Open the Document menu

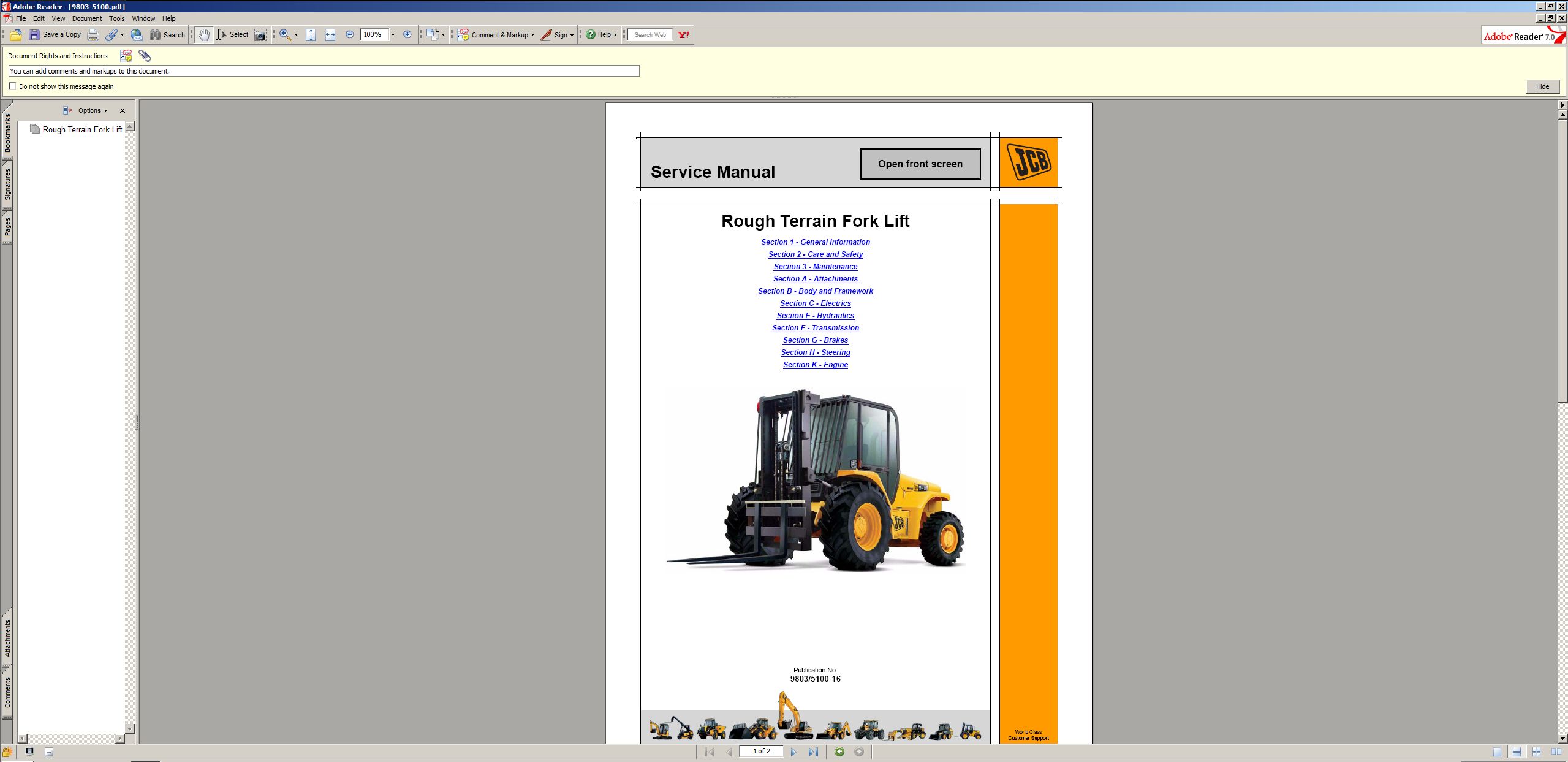[x=88, y=18]
